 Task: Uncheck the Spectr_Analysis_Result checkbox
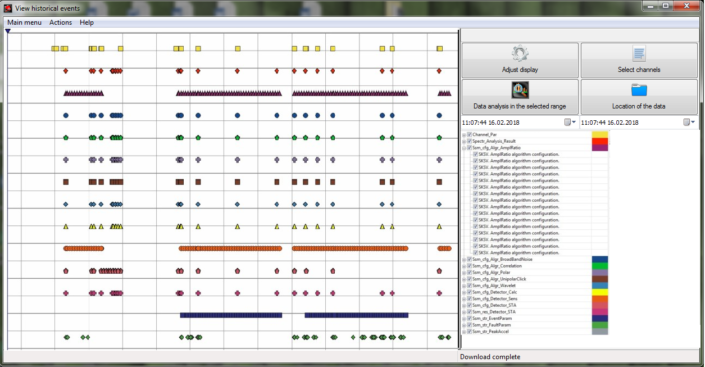click(469, 141)
